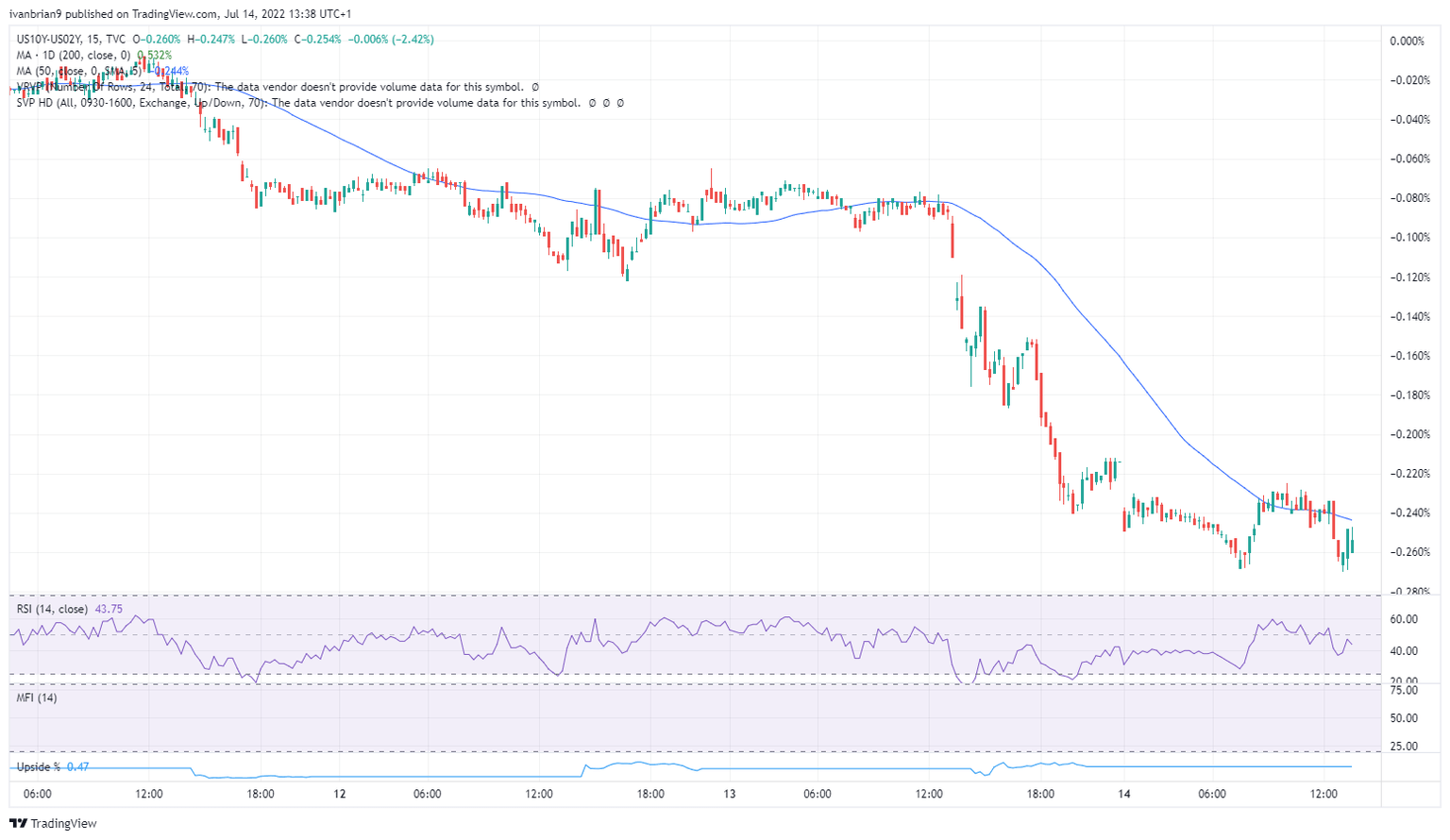Click the RSI value 43.75

coord(109,610)
